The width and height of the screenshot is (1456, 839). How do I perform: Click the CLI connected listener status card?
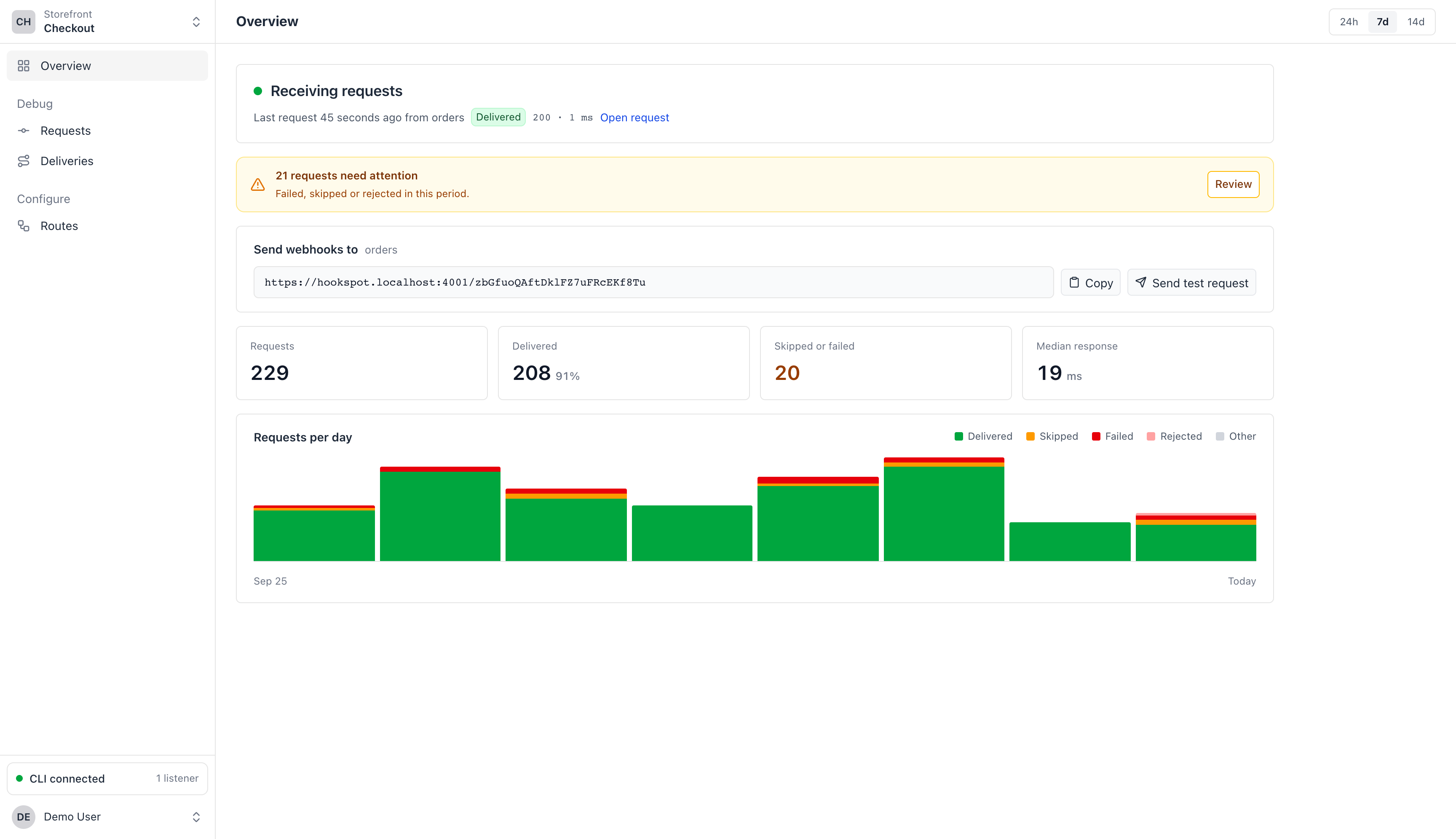click(x=107, y=778)
